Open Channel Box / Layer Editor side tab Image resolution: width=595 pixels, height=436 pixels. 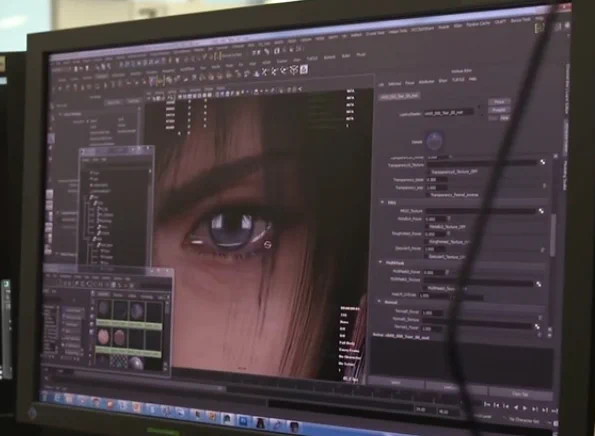[568, 88]
